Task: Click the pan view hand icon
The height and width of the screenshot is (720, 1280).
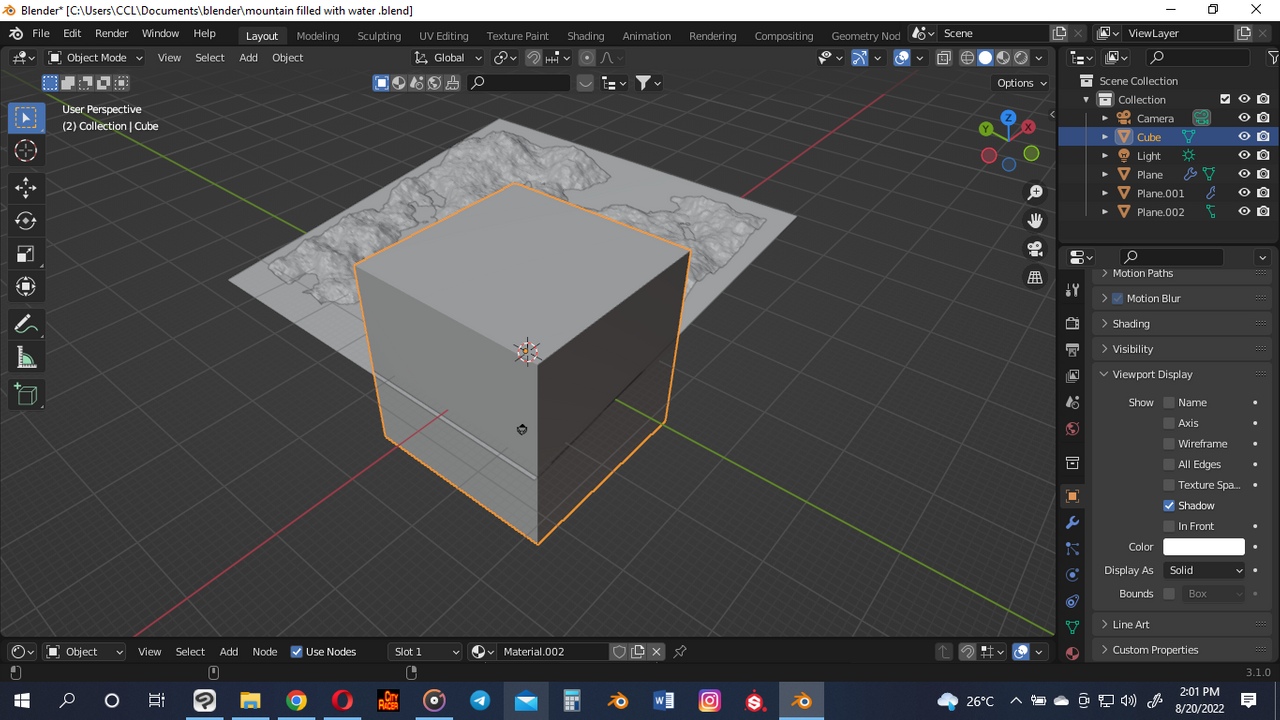Action: point(1035,220)
